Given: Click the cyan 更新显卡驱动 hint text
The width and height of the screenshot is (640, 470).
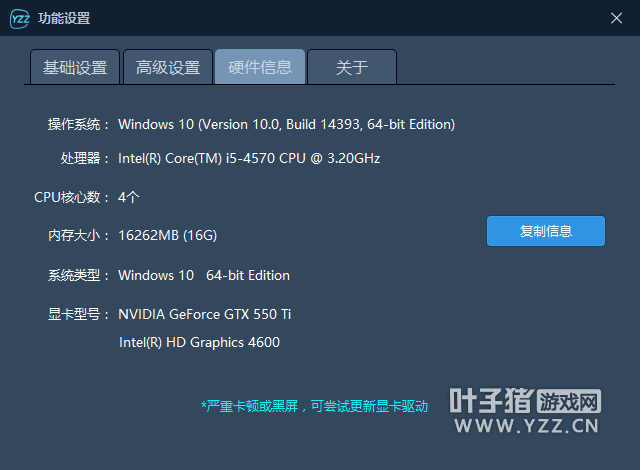Looking at the screenshot, I should point(314,407).
